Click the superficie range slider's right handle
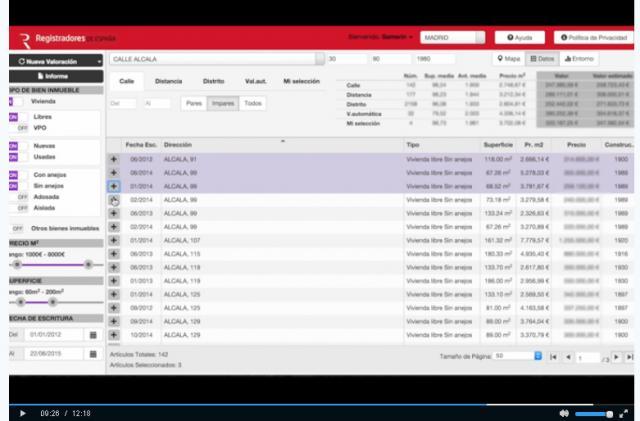This screenshot has width=640, height=421. (53, 302)
